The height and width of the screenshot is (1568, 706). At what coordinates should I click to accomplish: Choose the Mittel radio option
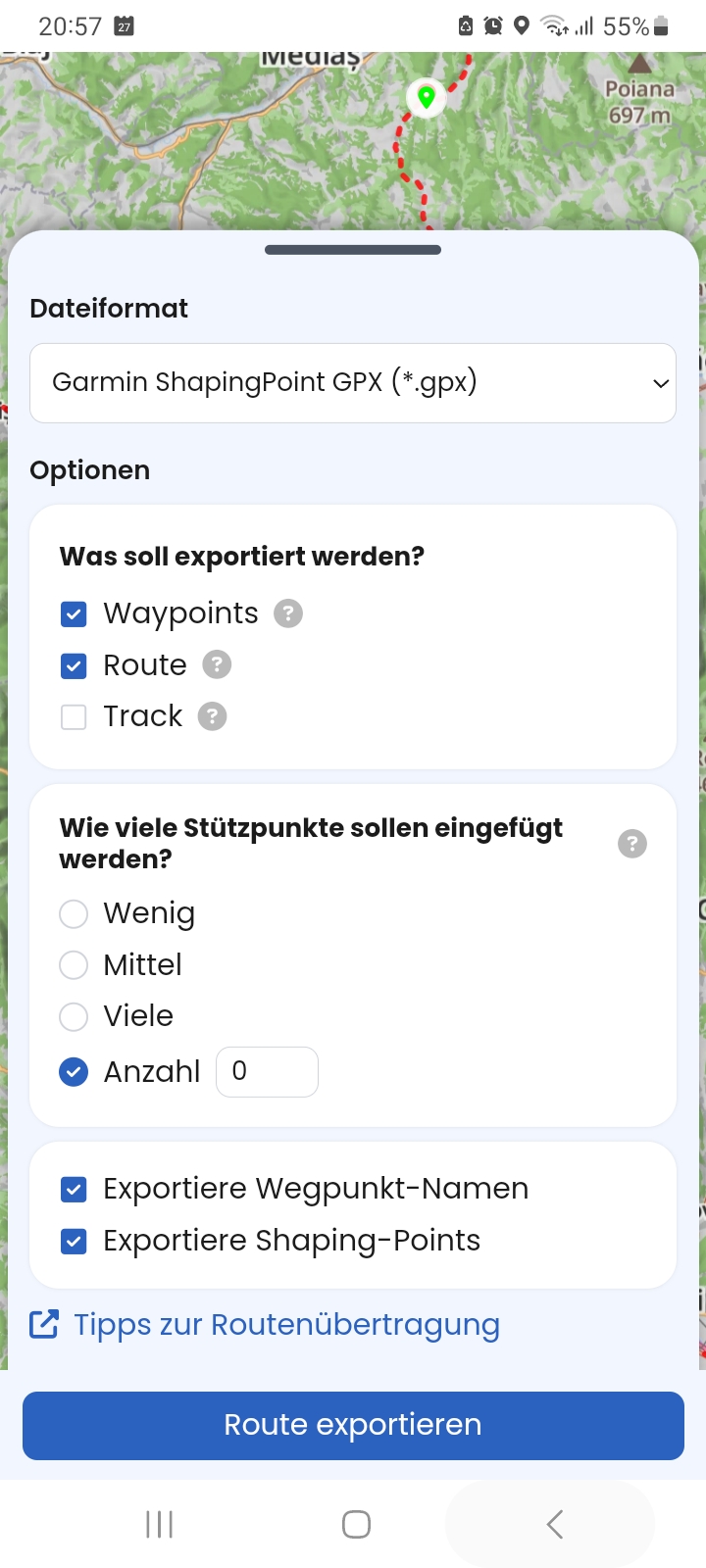74,965
